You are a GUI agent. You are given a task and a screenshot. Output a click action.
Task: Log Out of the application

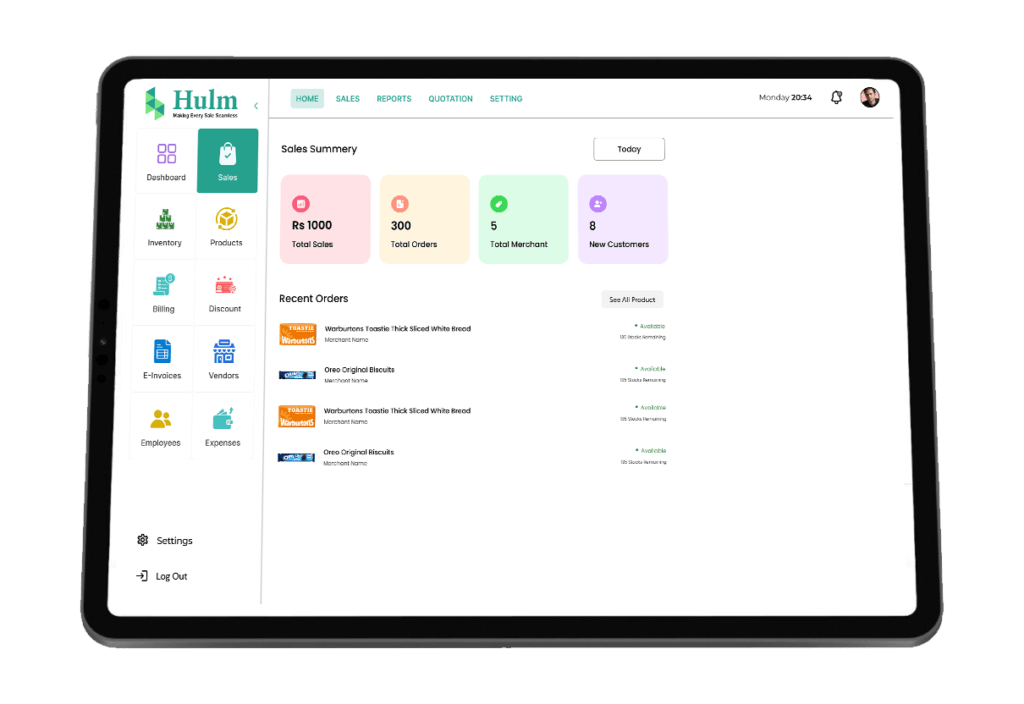[161, 576]
